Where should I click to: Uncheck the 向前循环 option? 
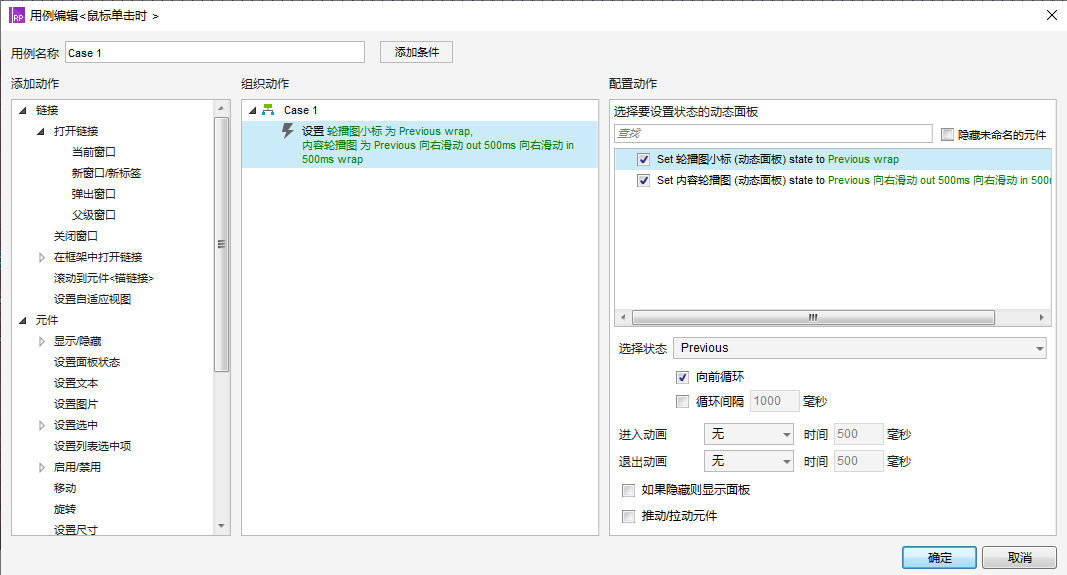point(683,376)
